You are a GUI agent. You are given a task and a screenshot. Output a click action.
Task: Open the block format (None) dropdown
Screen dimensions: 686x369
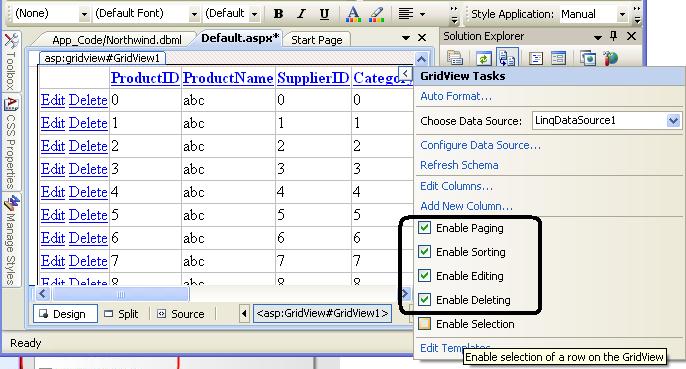(84, 14)
